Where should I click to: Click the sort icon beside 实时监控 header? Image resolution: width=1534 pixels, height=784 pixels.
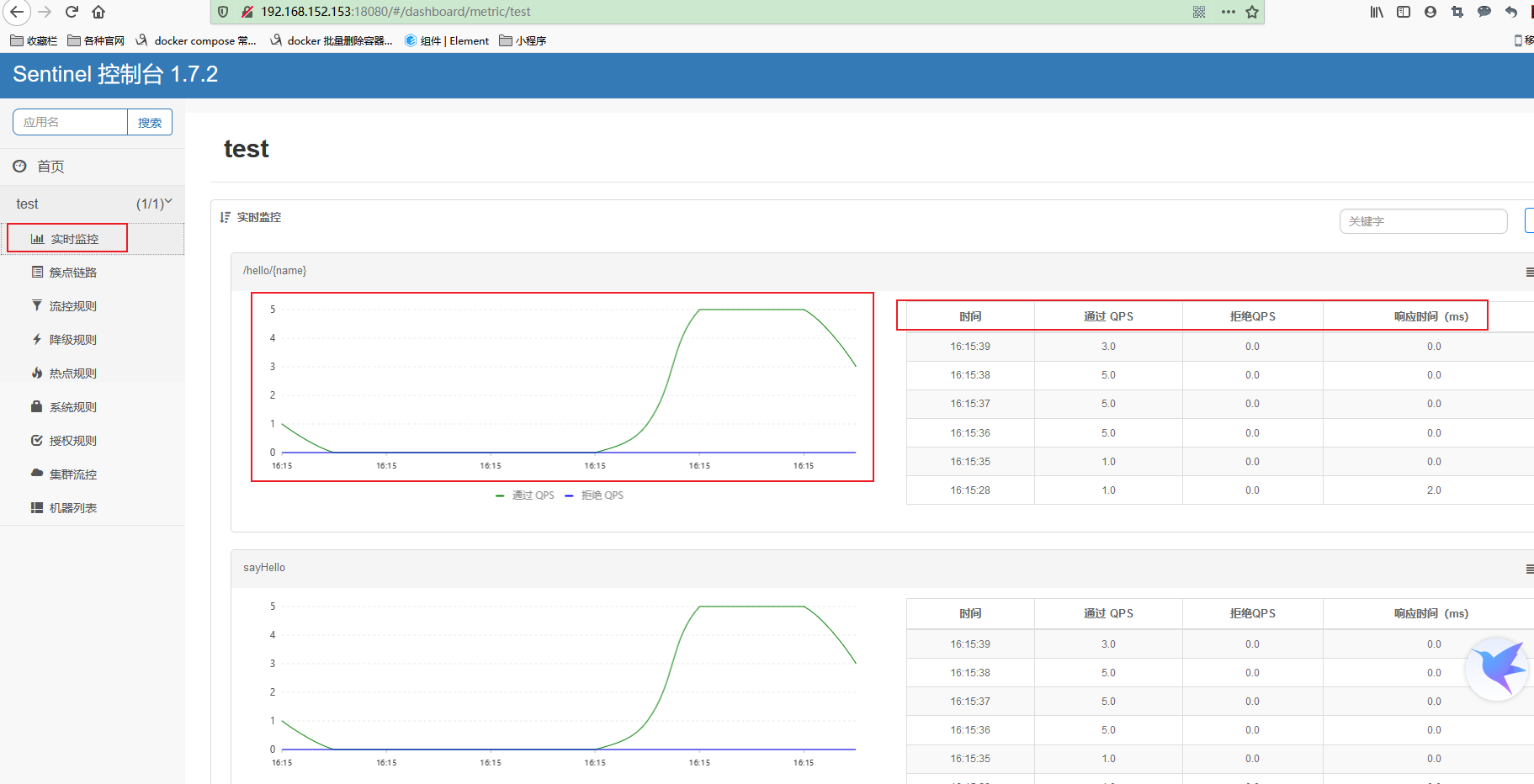[224, 217]
